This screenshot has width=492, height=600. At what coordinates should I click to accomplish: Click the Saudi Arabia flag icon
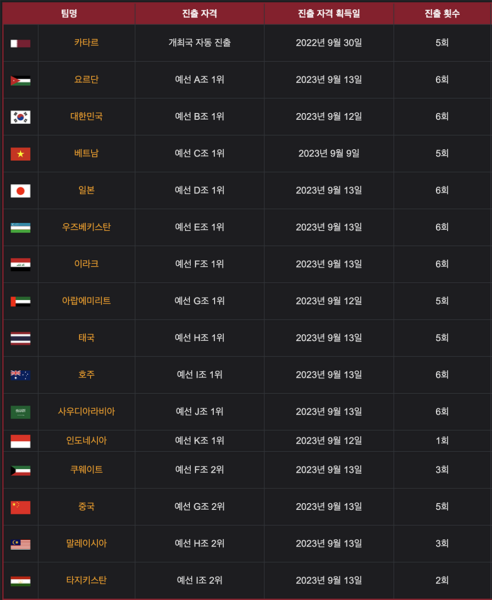click(x=20, y=412)
